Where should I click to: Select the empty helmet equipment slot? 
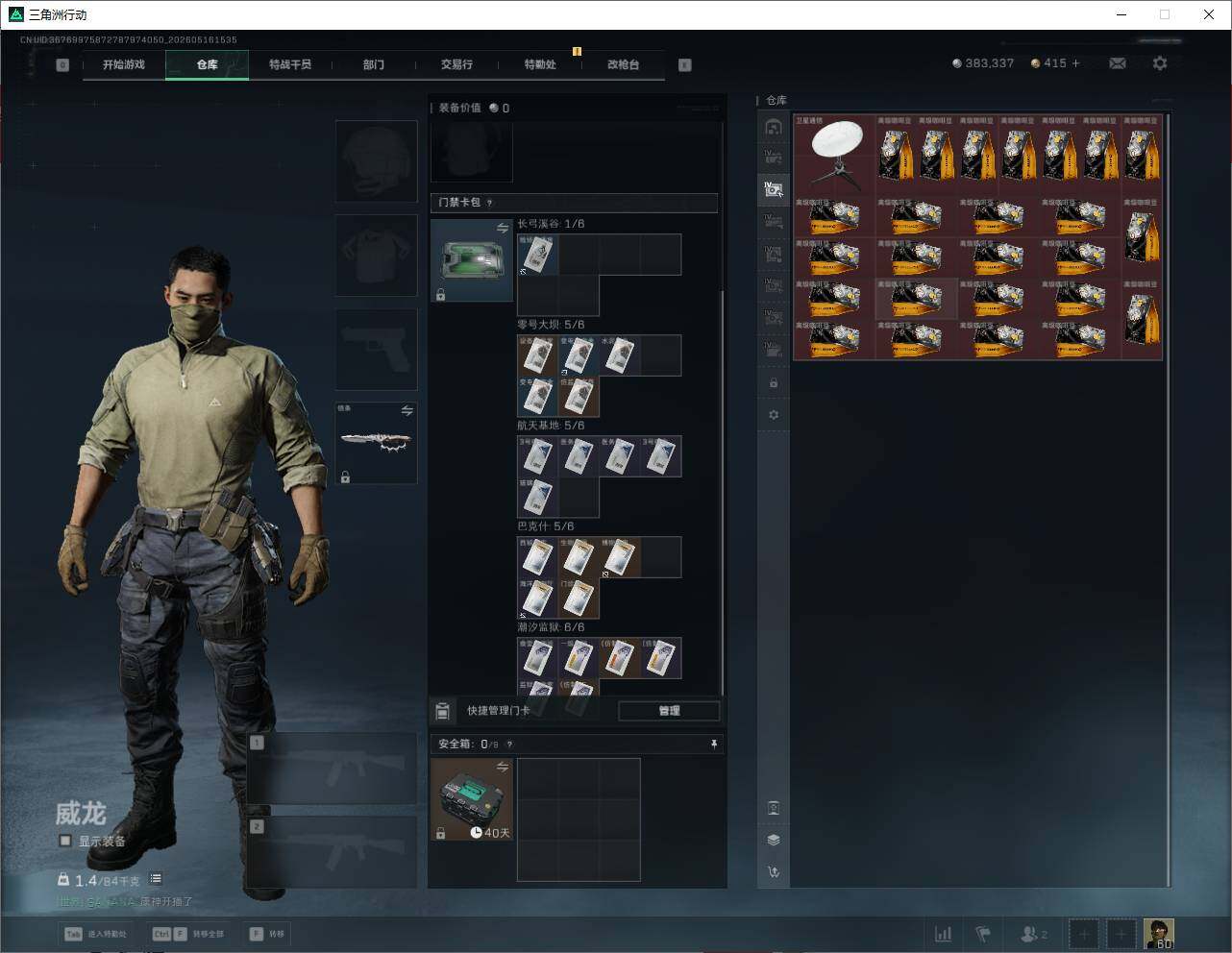point(376,160)
